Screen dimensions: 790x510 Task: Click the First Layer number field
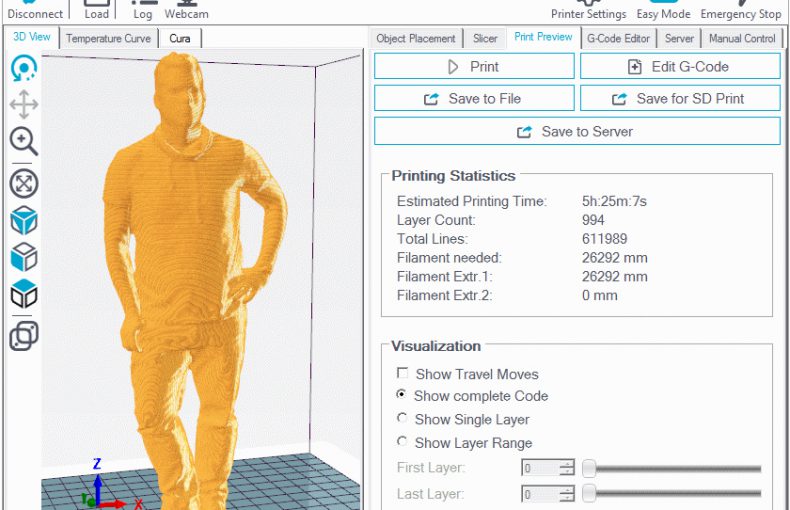coord(539,468)
